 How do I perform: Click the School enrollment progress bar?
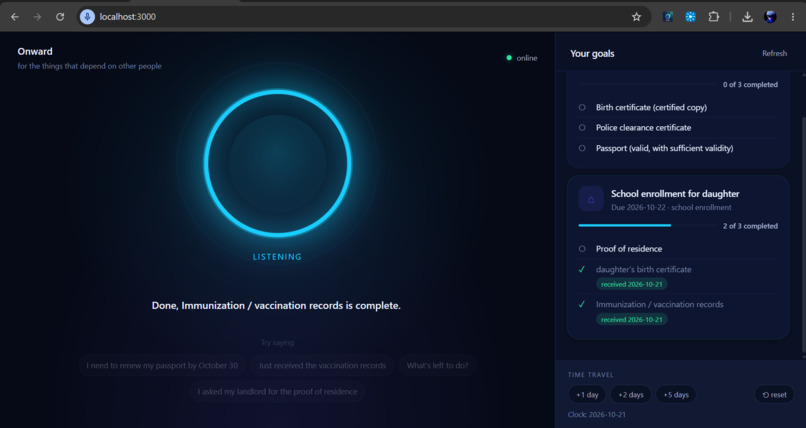click(x=648, y=225)
